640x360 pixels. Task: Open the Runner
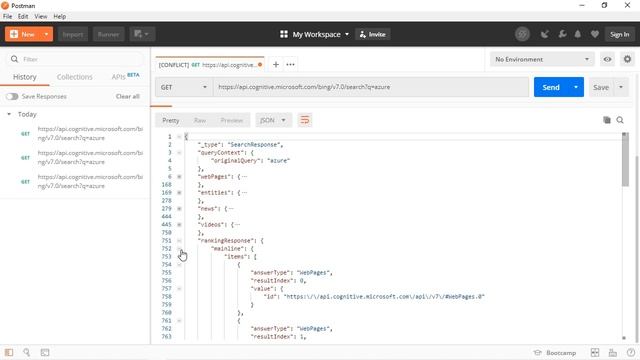108,35
